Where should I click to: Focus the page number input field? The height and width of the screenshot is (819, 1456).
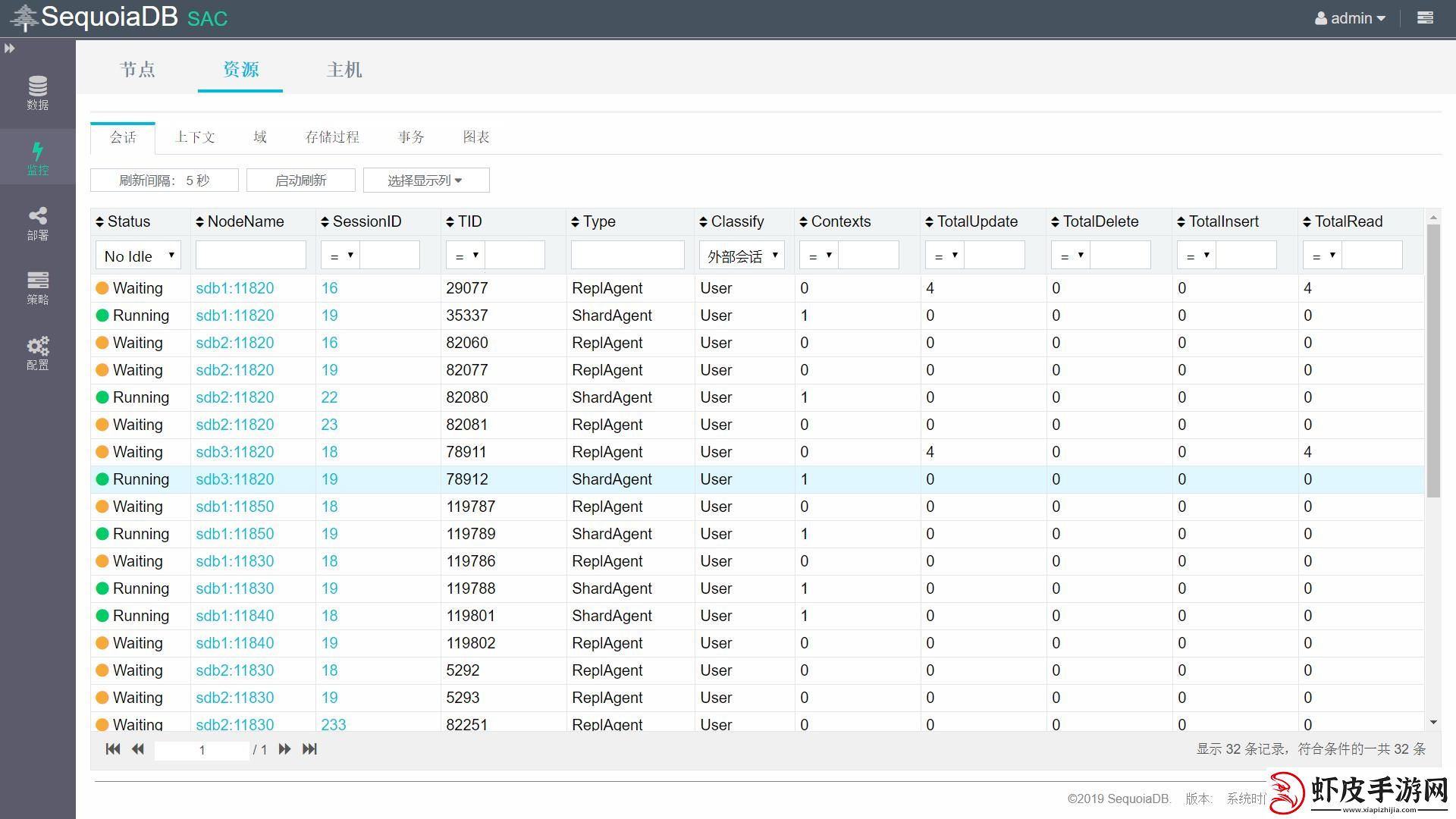(202, 750)
